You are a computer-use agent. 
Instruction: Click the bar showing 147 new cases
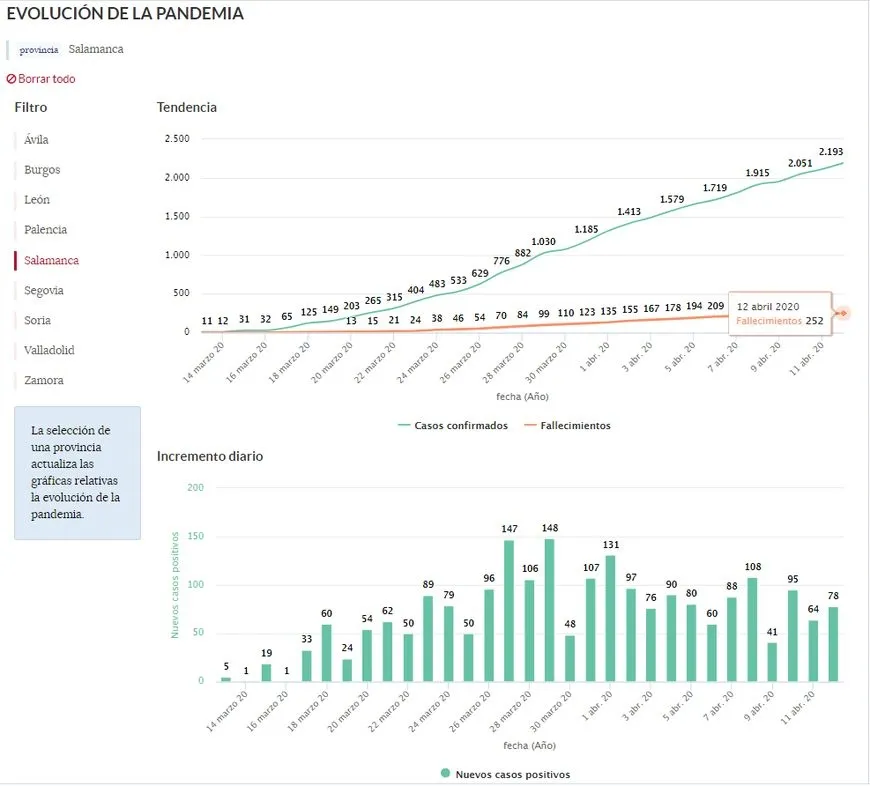click(x=508, y=610)
